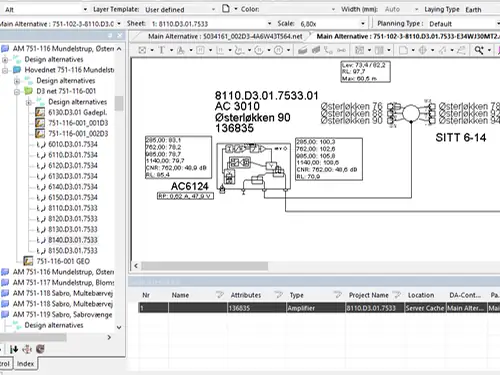The width and height of the screenshot is (500, 375).
Task: Click the round gray icon under the tree panel
Action: pyautogui.click(x=40, y=349)
